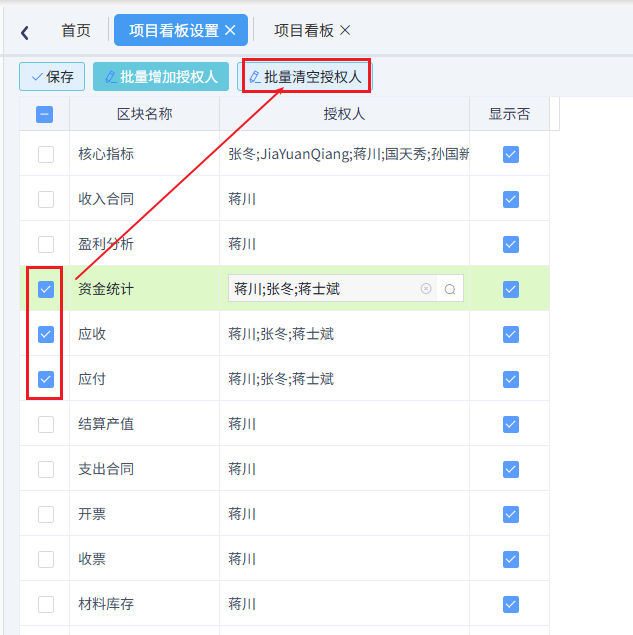This screenshot has width=633, height=635.
Task: Select the 支出合同 row checkbox
Action: click(46, 469)
